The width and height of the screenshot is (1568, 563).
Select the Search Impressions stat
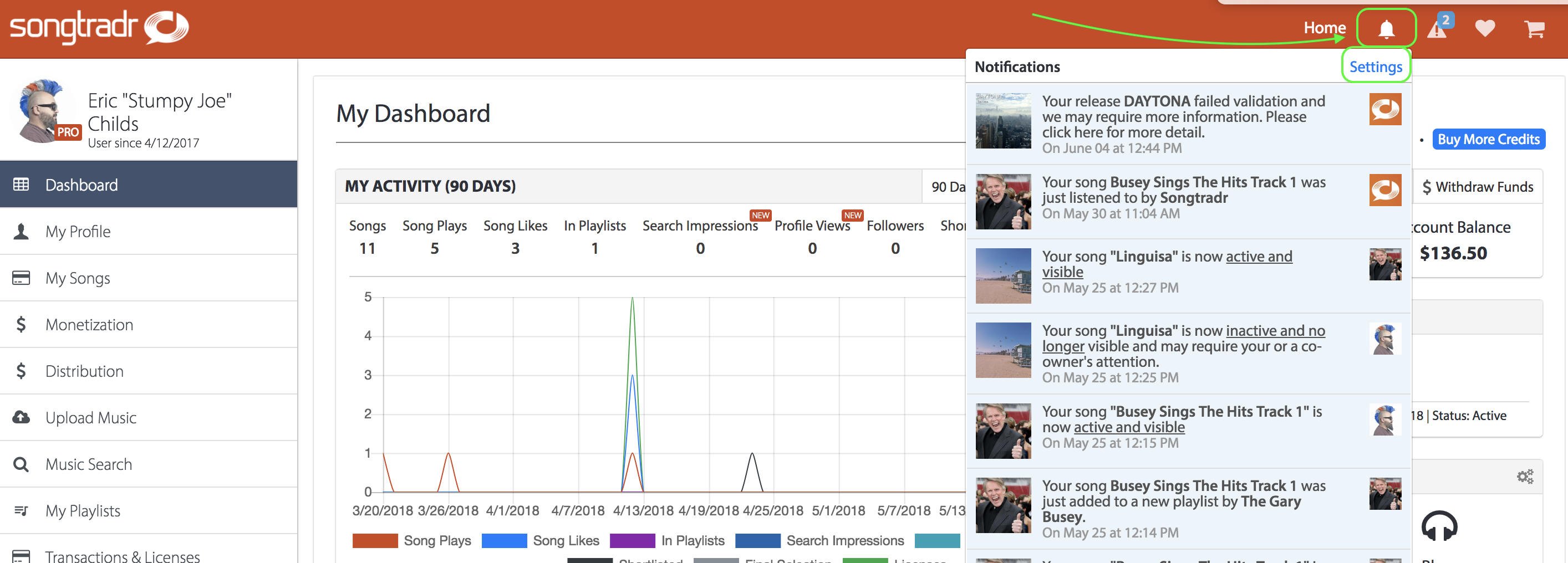[700, 237]
